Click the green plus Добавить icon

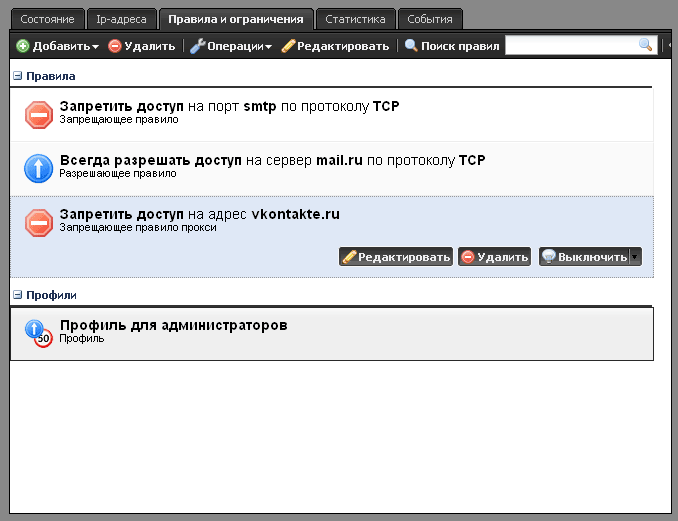coord(23,46)
